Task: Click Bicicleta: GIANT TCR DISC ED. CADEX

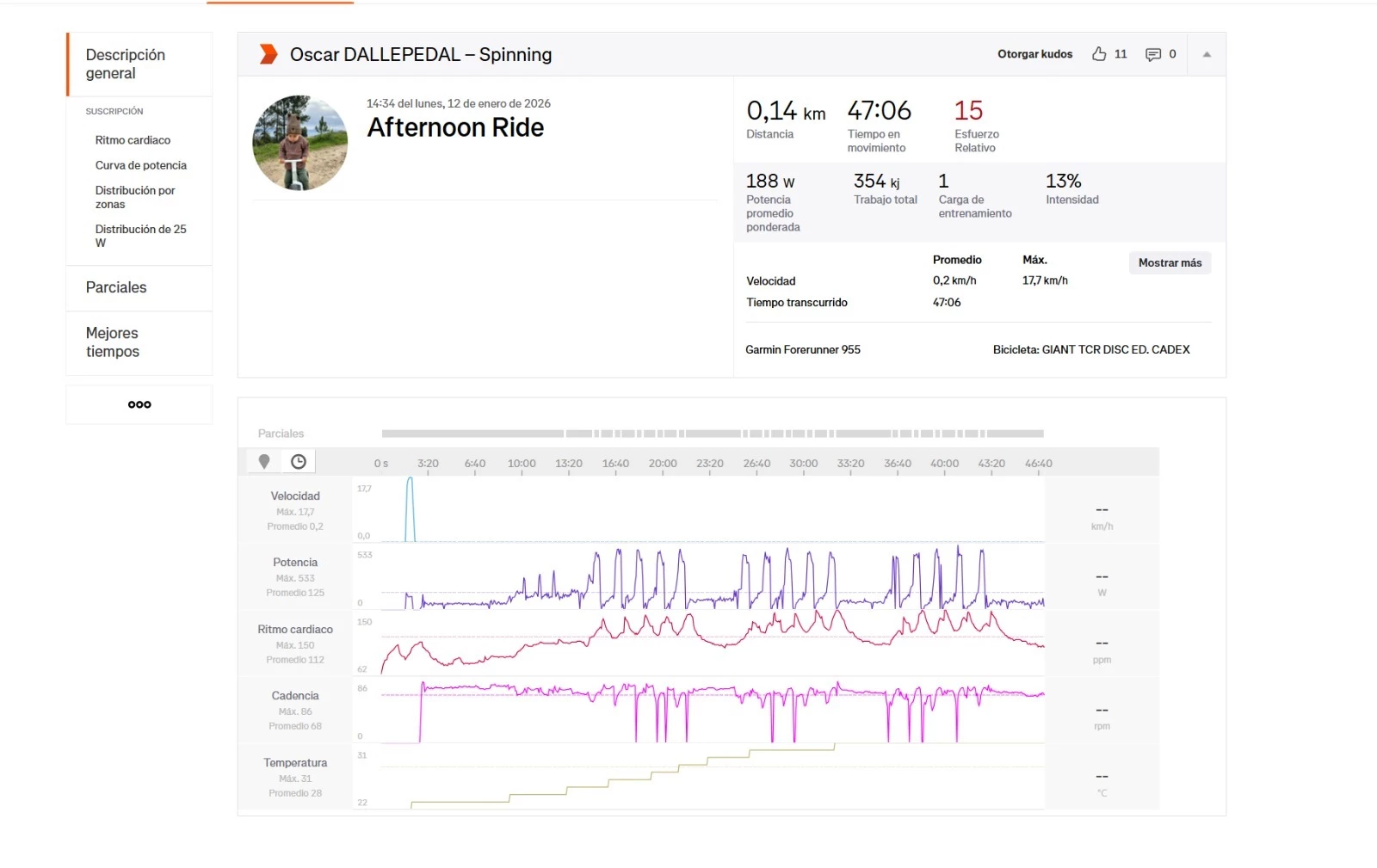Action: click(x=1091, y=350)
